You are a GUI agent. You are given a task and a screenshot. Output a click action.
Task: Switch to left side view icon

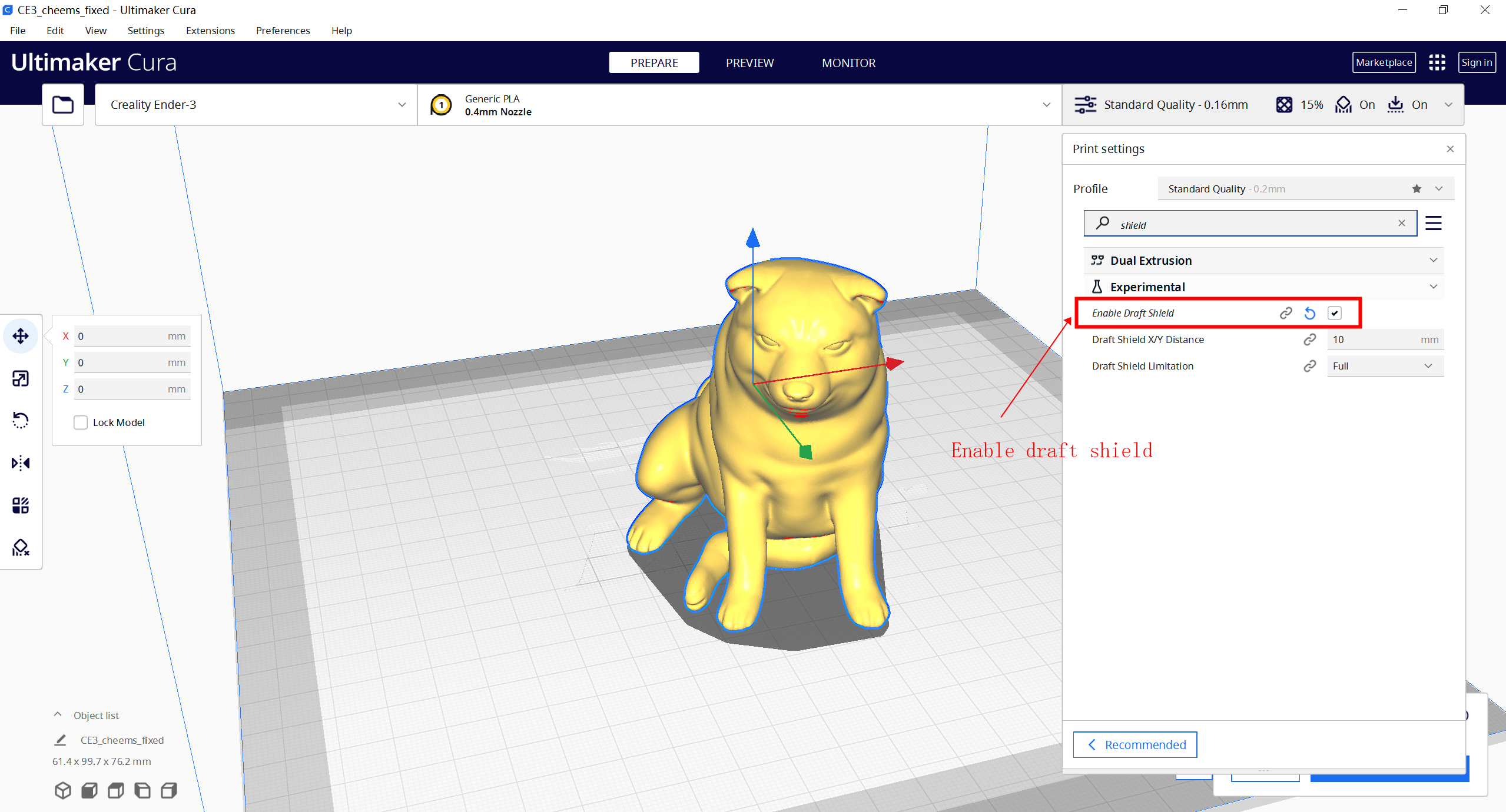click(142, 790)
